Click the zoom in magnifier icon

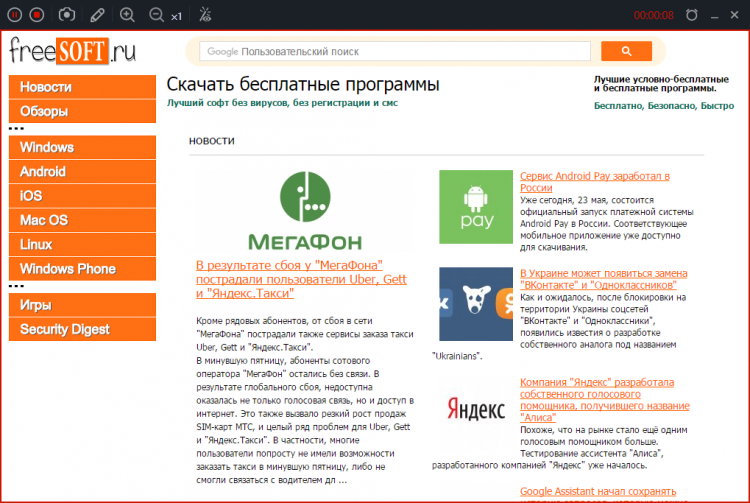[x=127, y=15]
